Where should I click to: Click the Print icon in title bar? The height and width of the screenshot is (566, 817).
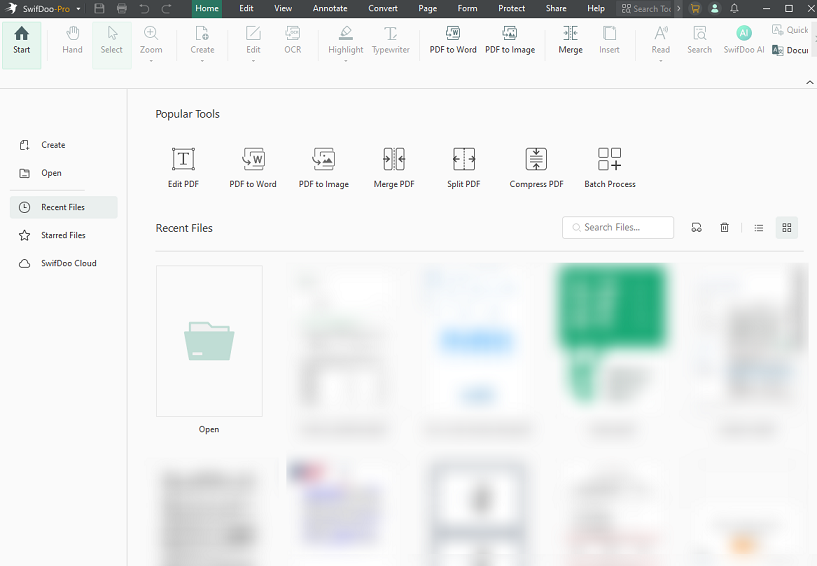[x=122, y=8]
